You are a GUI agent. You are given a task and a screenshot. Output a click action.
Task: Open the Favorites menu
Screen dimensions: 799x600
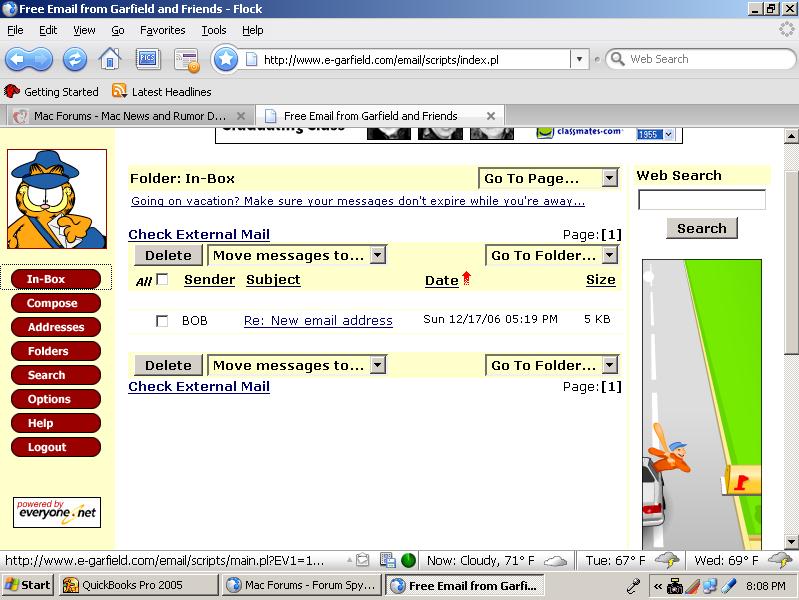163,30
